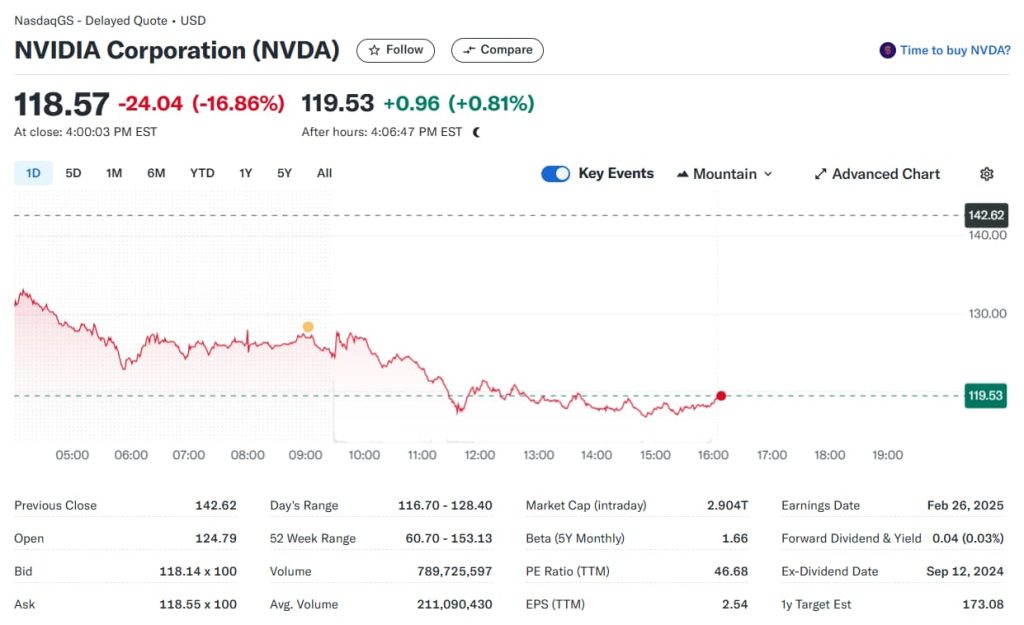Viewport: 1024px width, 625px height.
Task: Click the purple badge beside Time to buy NVDA
Action: pos(889,50)
